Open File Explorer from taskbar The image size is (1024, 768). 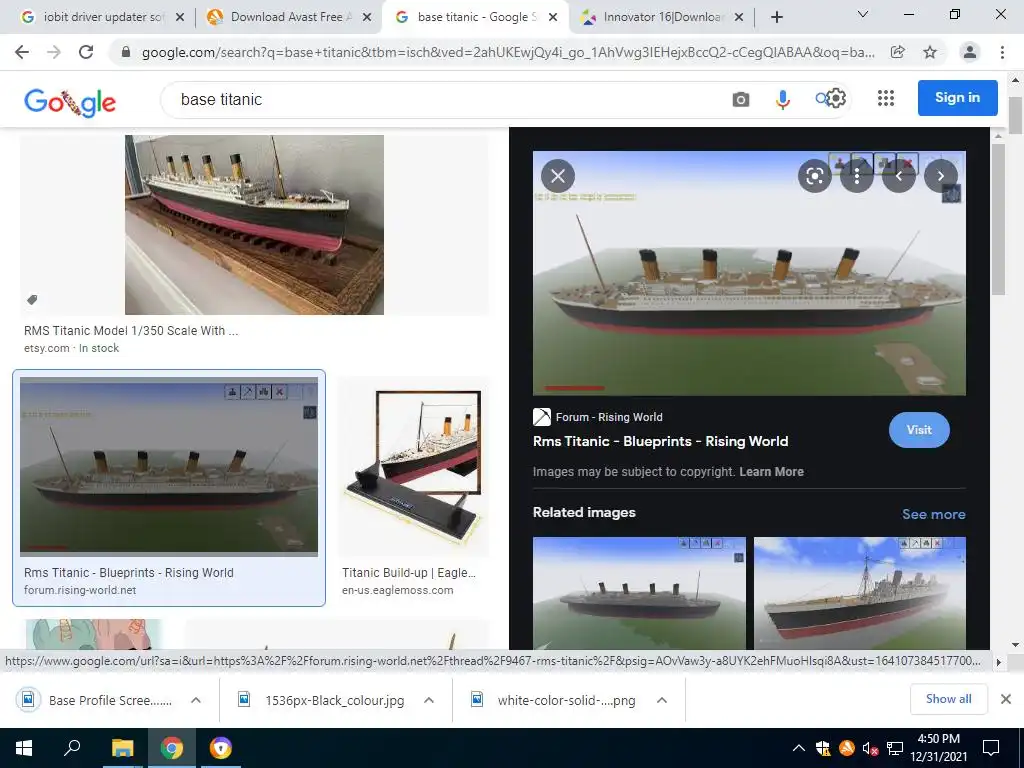pos(122,748)
